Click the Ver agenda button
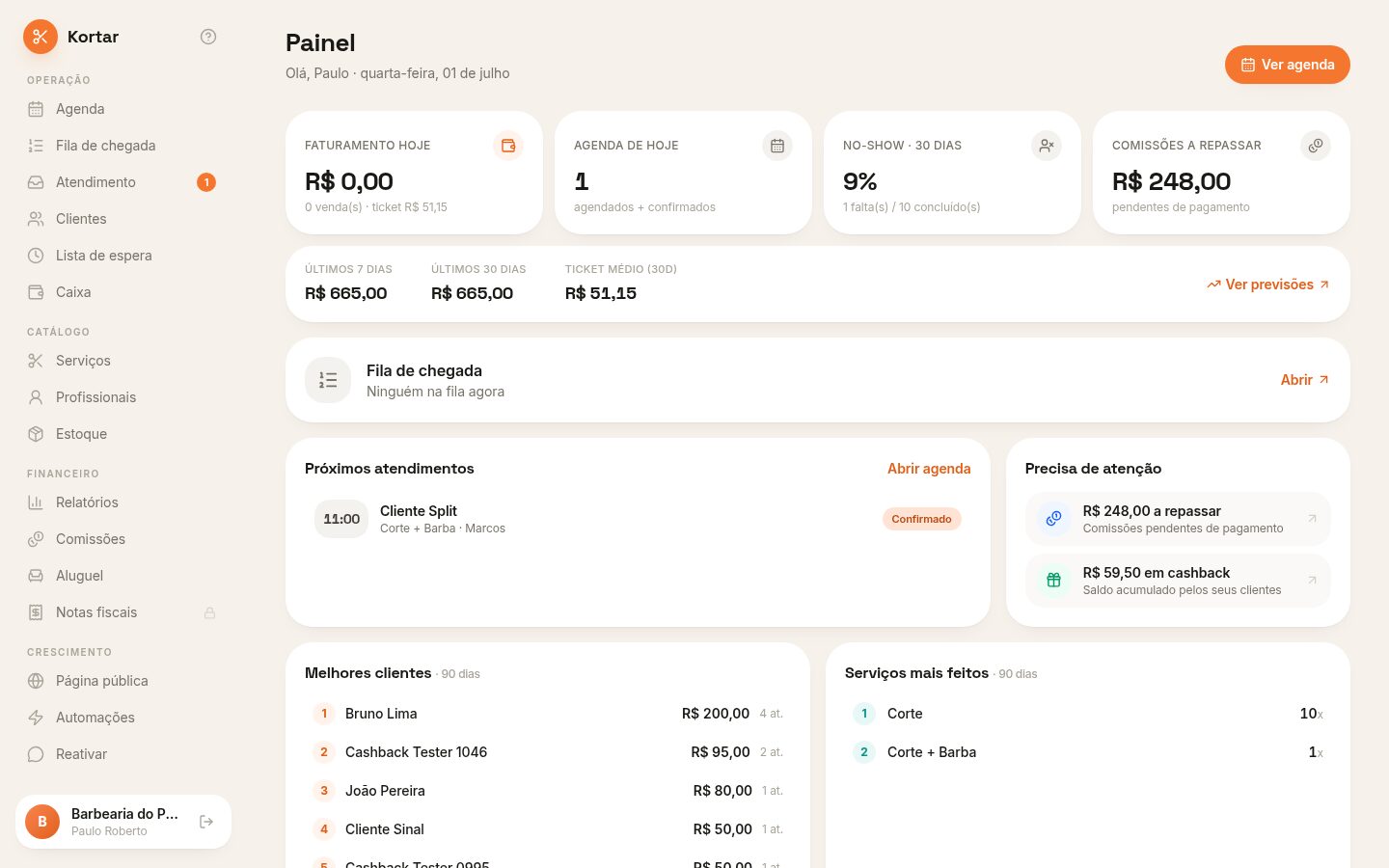Viewport: 1389px width, 868px height. coord(1288,65)
